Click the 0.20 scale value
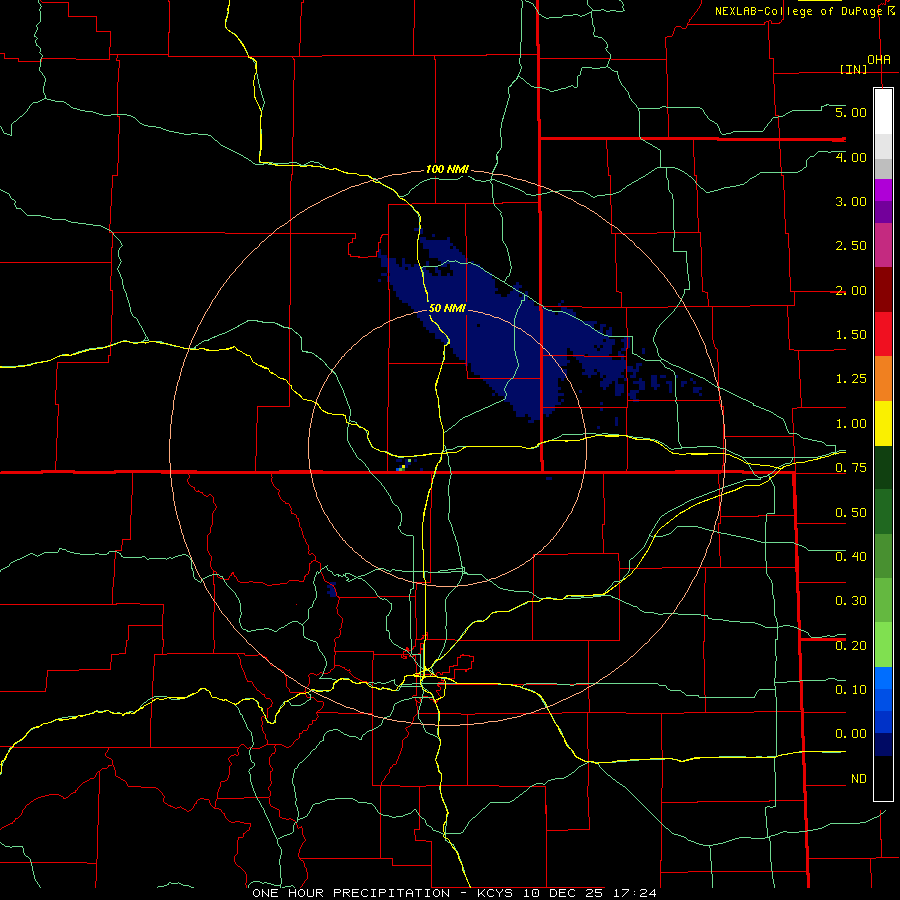This screenshot has height=900, width=900. click(x=851, y=646)
